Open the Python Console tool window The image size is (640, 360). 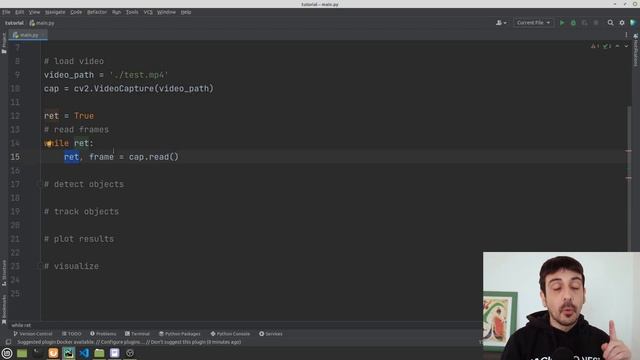click(x=230, y=333)
